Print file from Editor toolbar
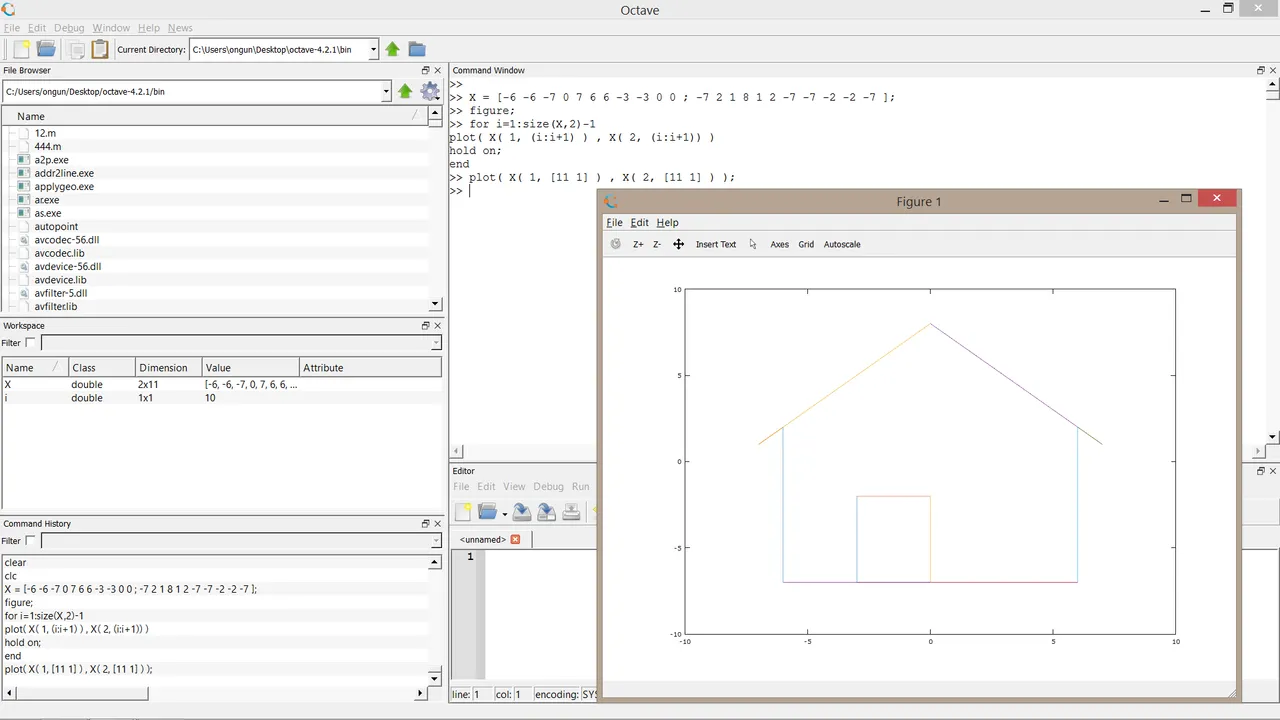Image resolution: width=1280 pixels, height=720 pixels. (571, 512)
